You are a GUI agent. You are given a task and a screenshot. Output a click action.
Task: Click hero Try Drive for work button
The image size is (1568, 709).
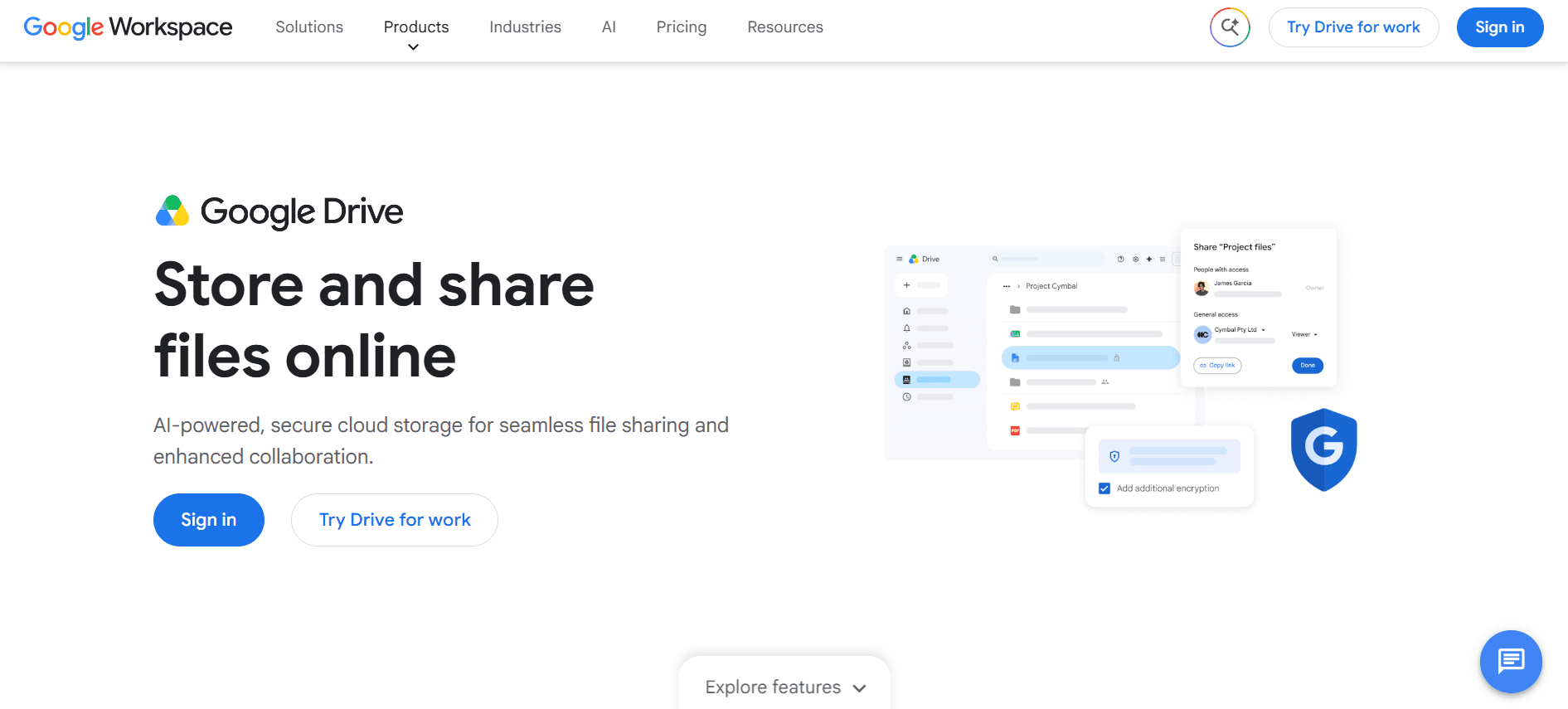pos(395,520)
